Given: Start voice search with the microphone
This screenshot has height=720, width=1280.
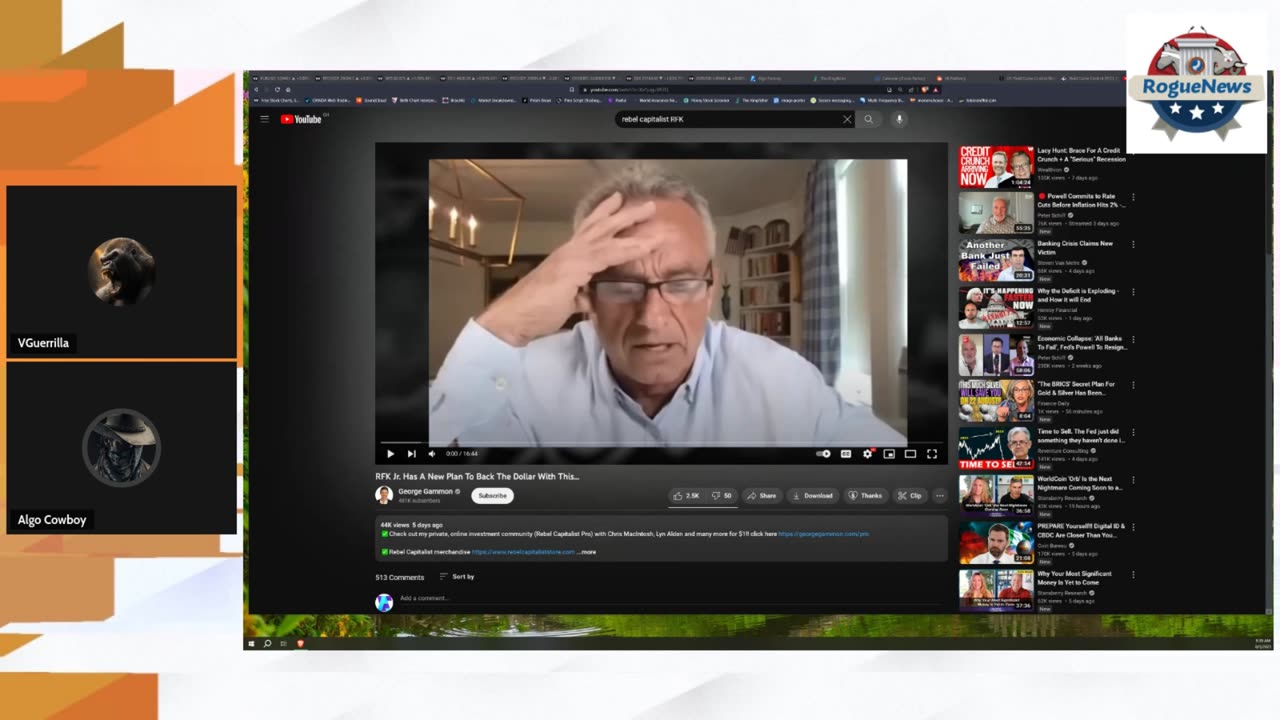Looking at the screenshot, I should pos(899,119).
